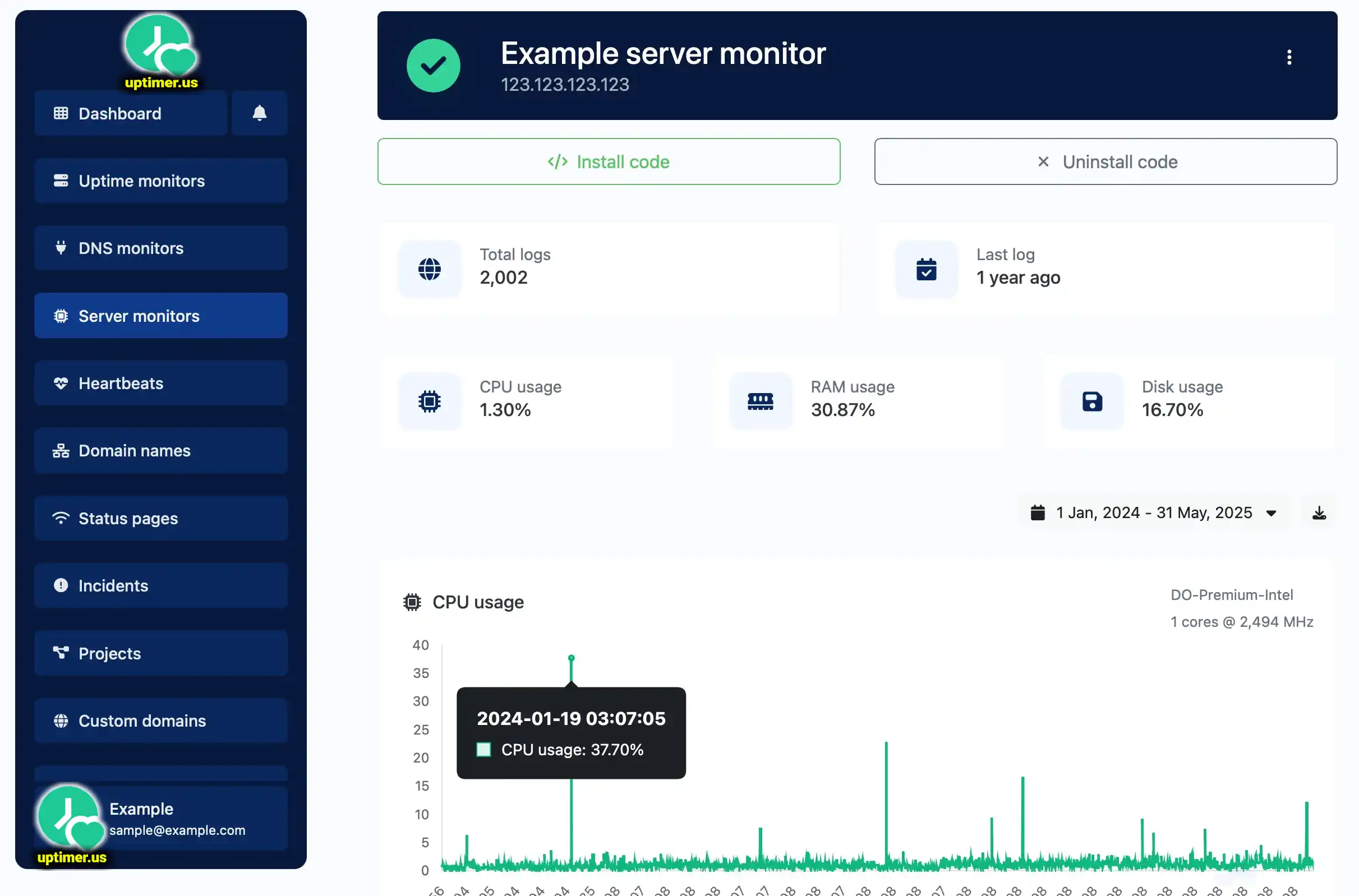Image resolution: width=1359 pixels, height=896 pixels.
Task: Open the date range picker dropdown
Action: 1153,512
